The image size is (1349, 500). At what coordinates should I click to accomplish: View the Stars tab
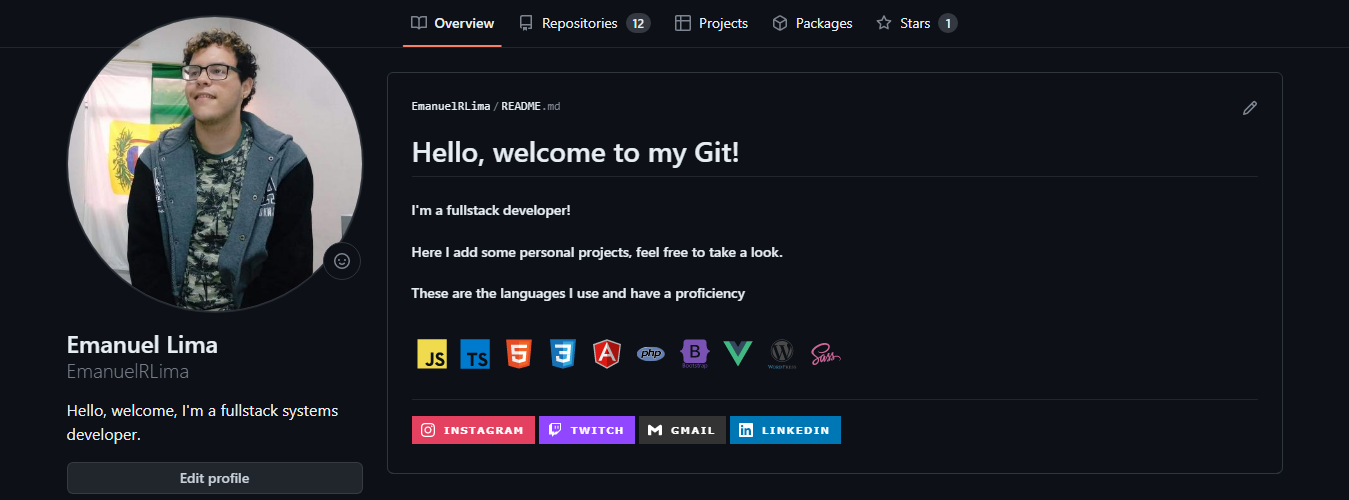coord(916,23)
